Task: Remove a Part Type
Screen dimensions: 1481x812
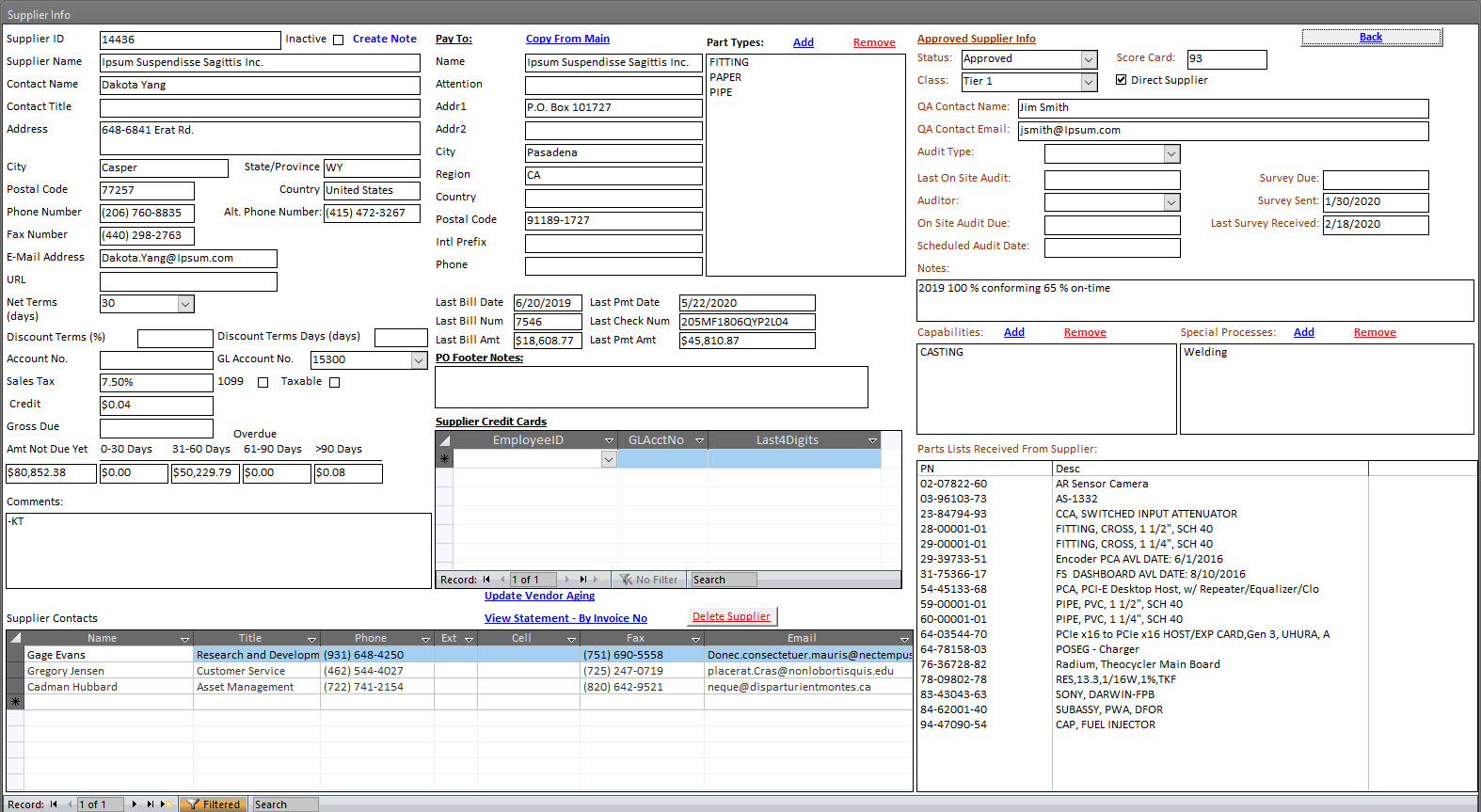Action: coord(874,42)
